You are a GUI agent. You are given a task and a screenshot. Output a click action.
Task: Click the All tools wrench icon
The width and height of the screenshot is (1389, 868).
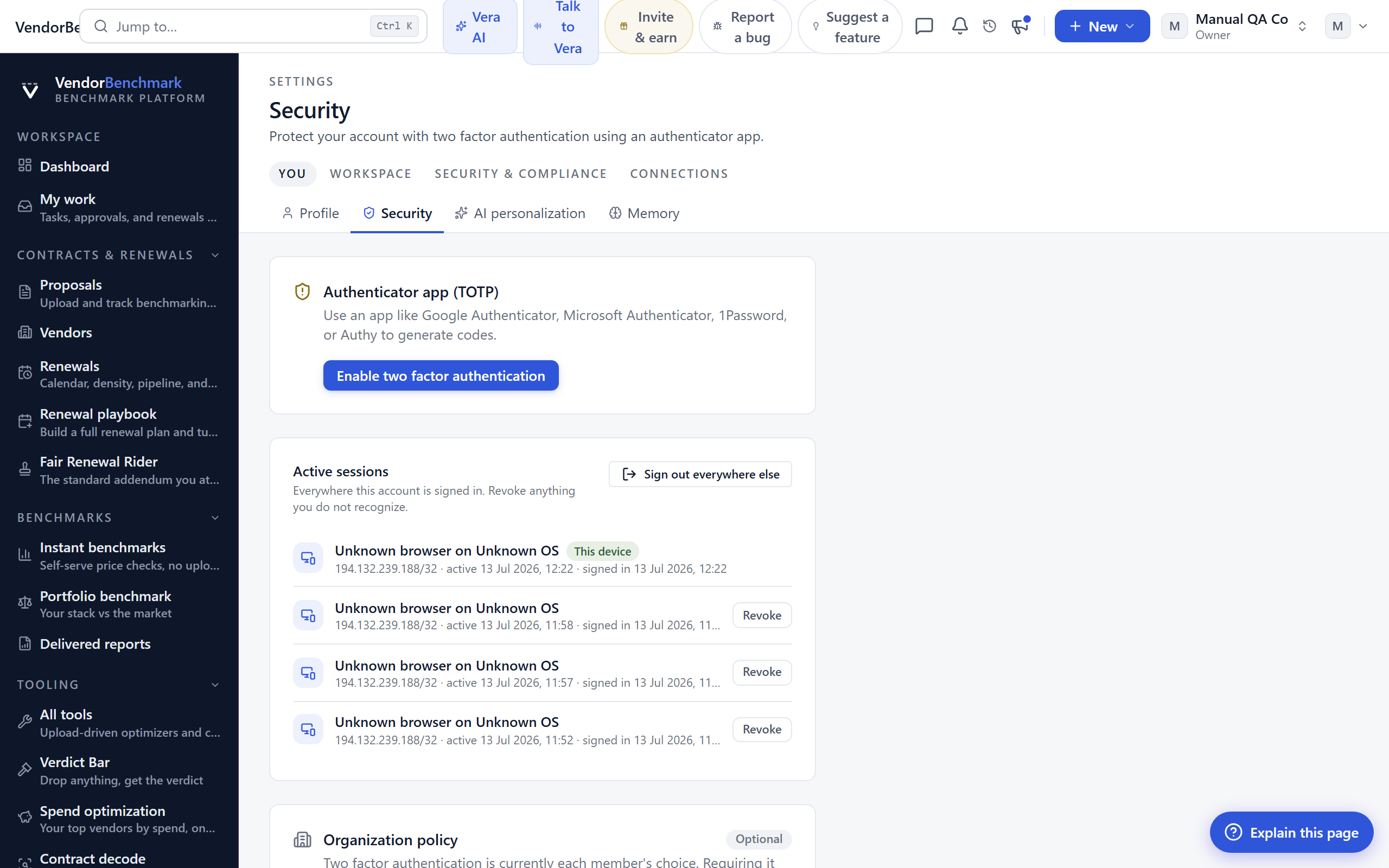click(x=24, y=722)
